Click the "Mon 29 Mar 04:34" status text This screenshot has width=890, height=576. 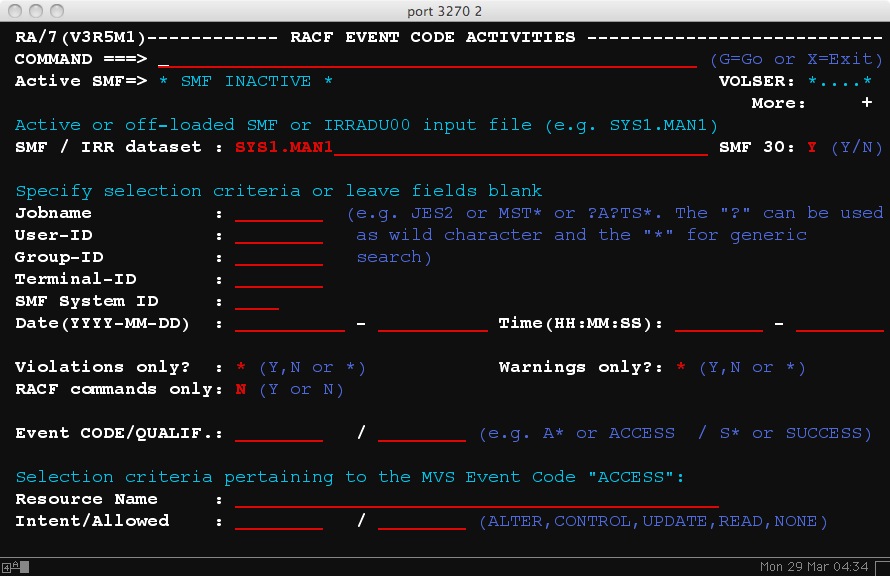(x=814, y=566)
